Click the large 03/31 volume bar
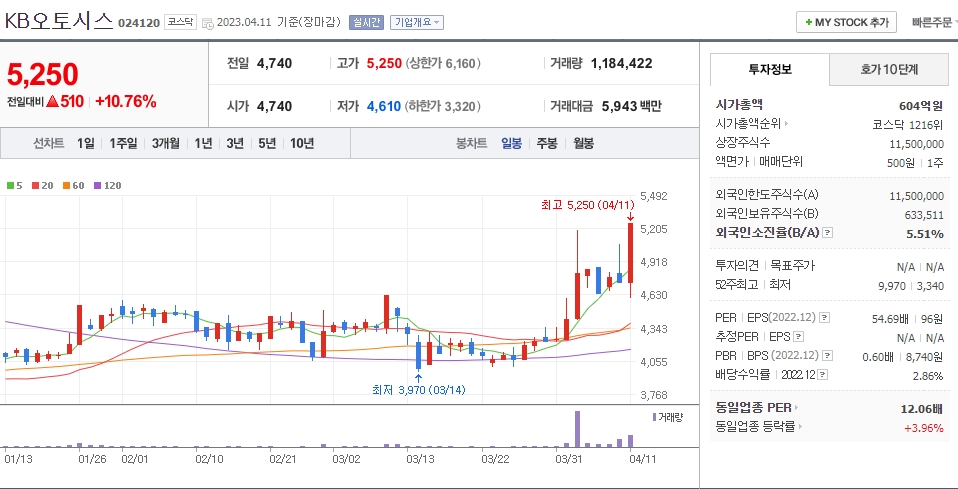958x489 pixels. (577, 429)
